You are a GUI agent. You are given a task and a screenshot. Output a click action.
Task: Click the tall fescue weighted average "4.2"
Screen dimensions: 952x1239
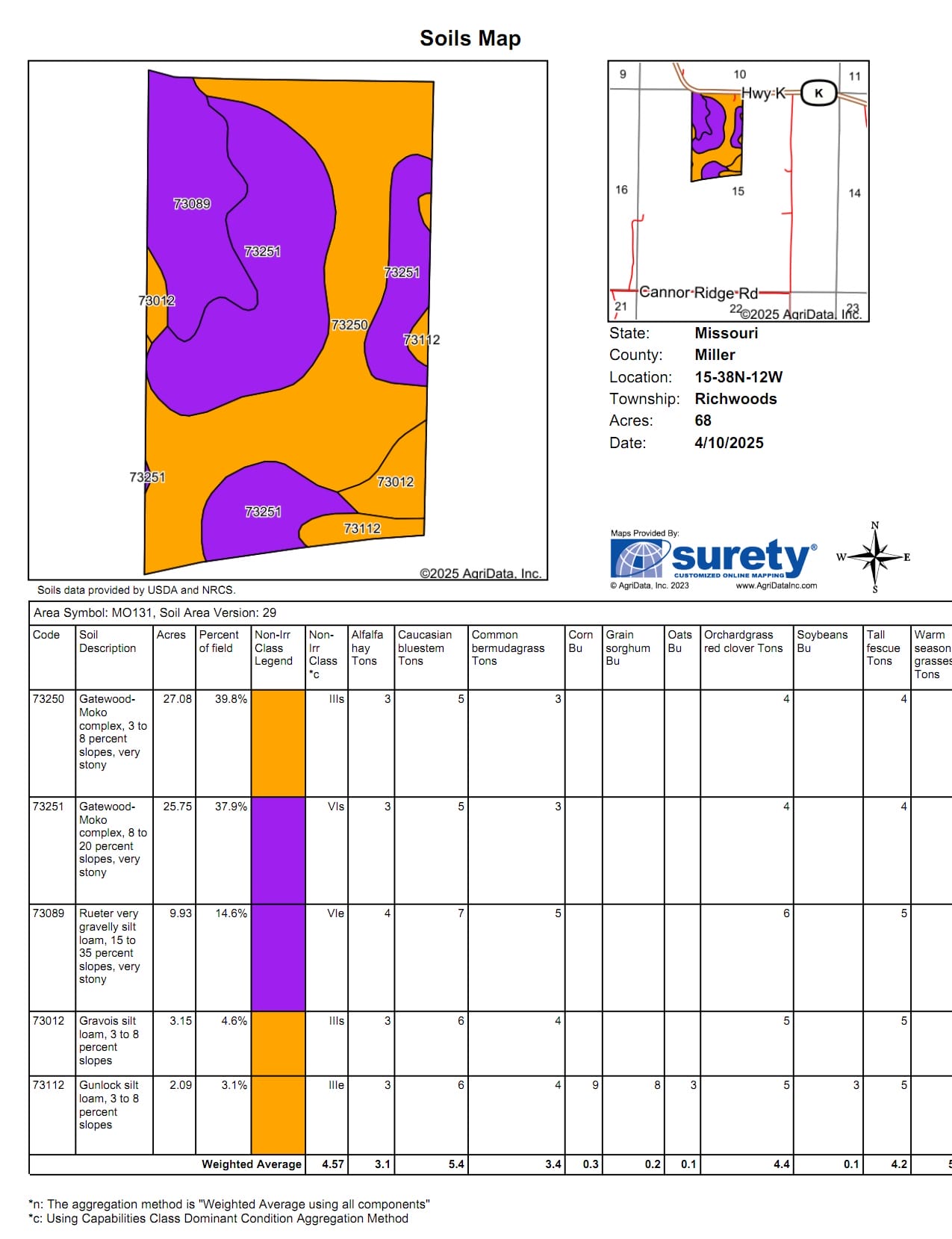point(899,1164)
